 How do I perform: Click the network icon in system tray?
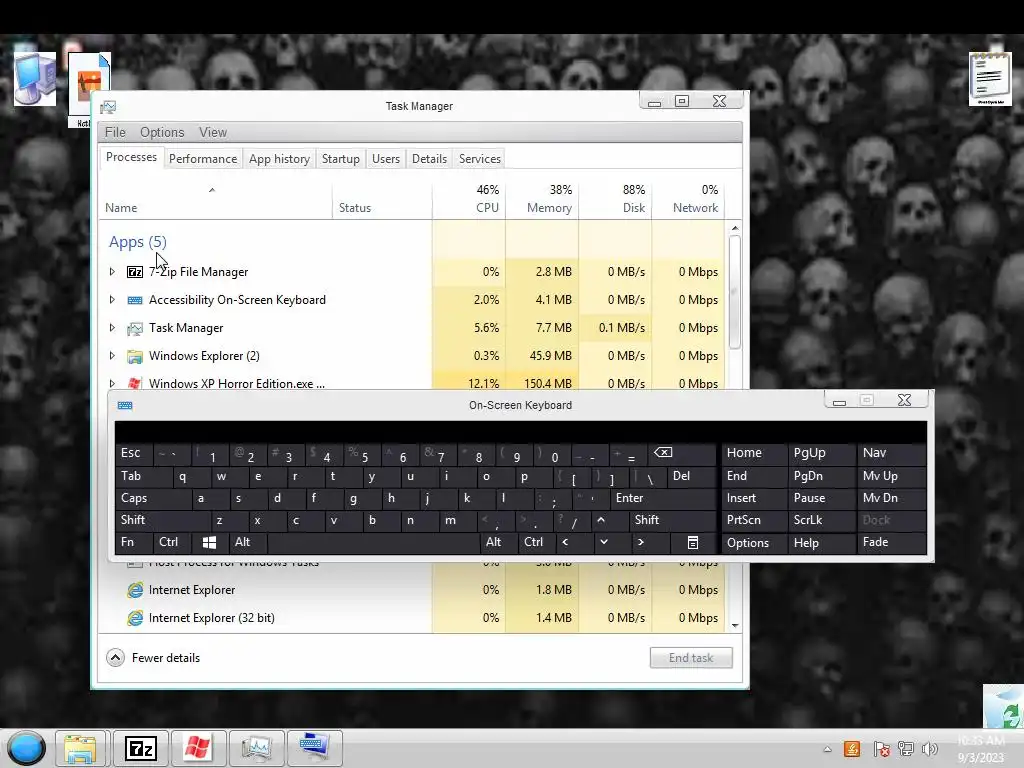point(906,749)
